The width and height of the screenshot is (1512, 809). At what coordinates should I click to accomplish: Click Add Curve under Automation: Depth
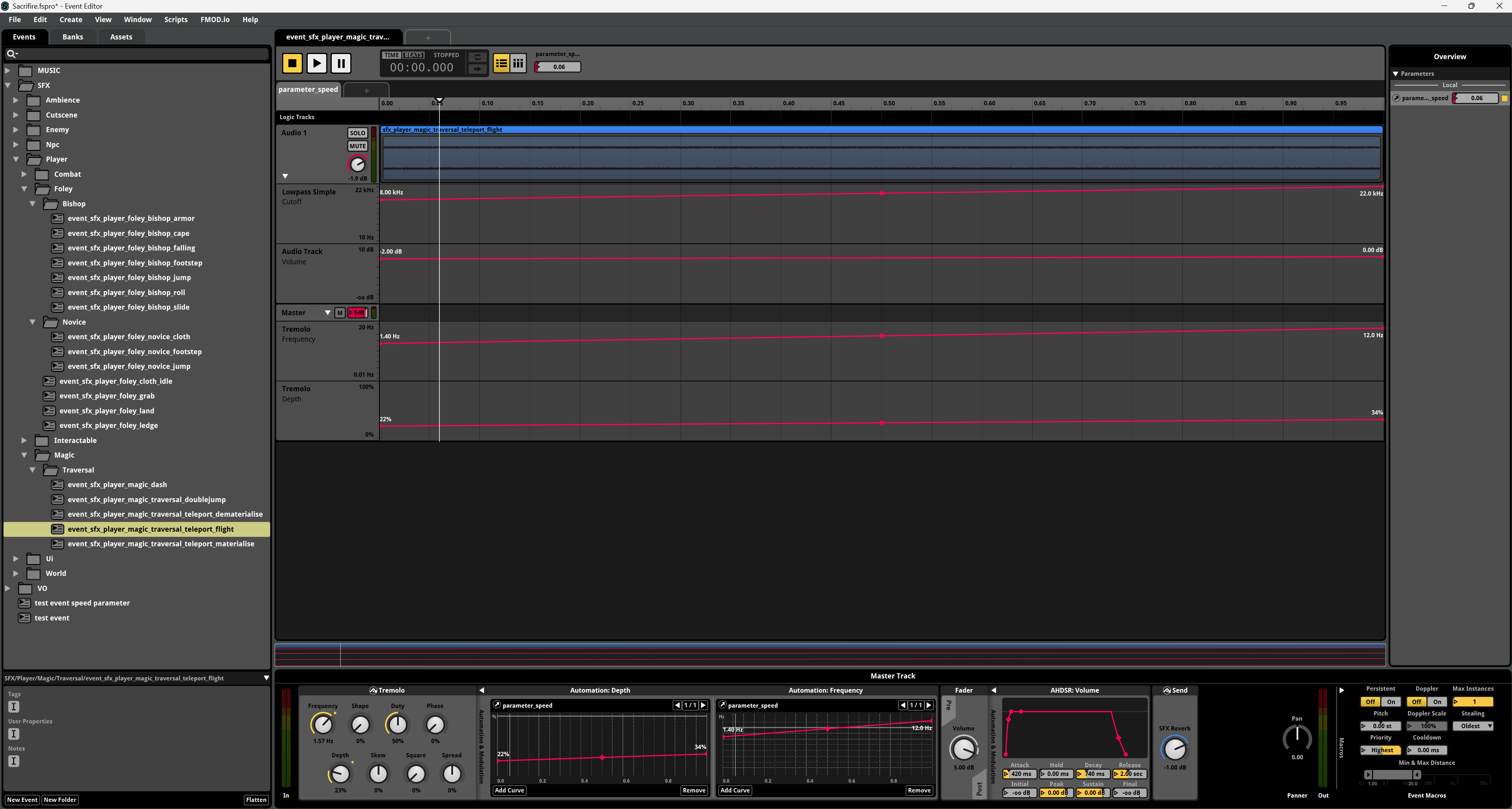pyautogui.click(x=509, y=790)
